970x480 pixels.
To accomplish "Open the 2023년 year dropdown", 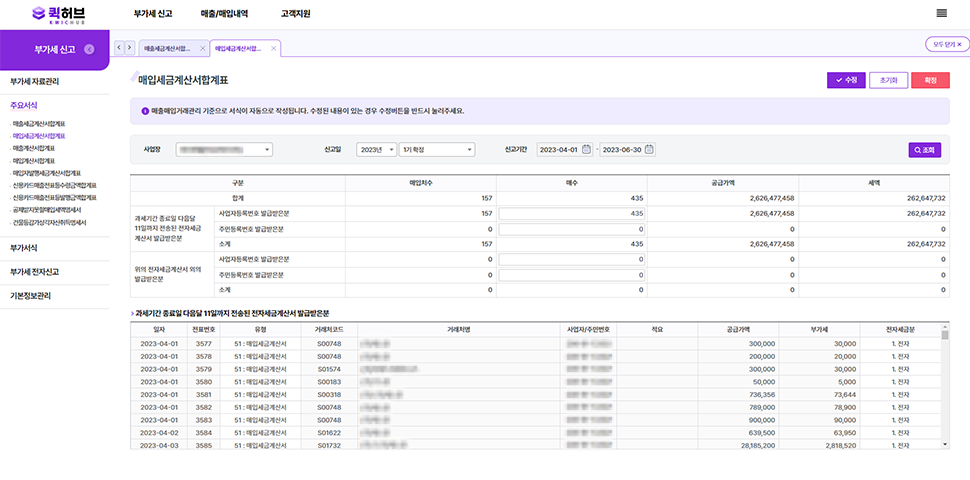I will point(377,150).
